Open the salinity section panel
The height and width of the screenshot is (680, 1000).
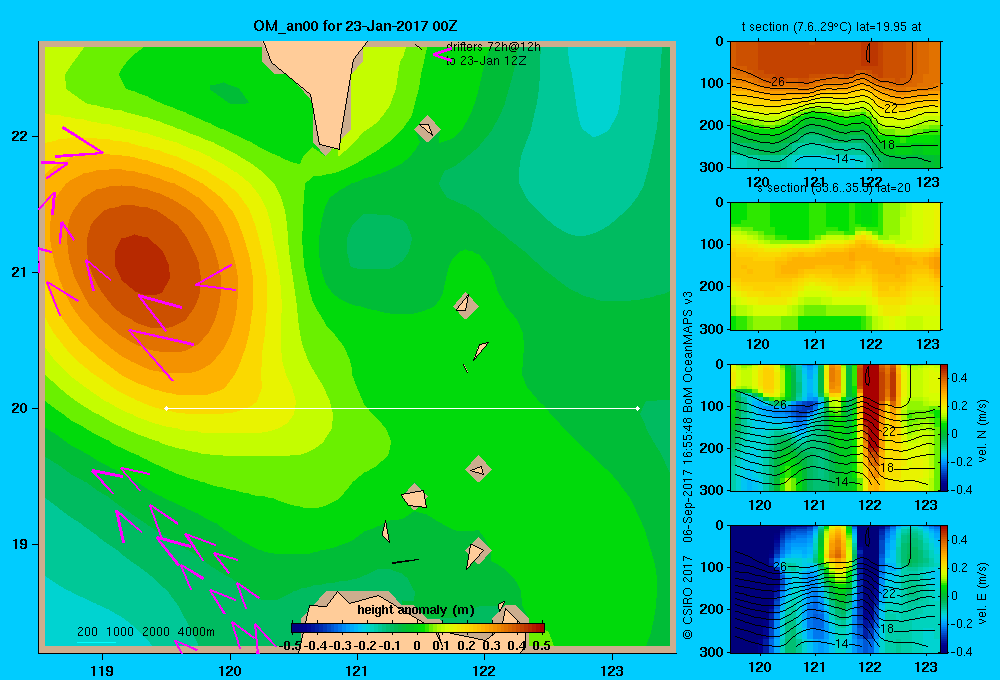click(835, 266)
